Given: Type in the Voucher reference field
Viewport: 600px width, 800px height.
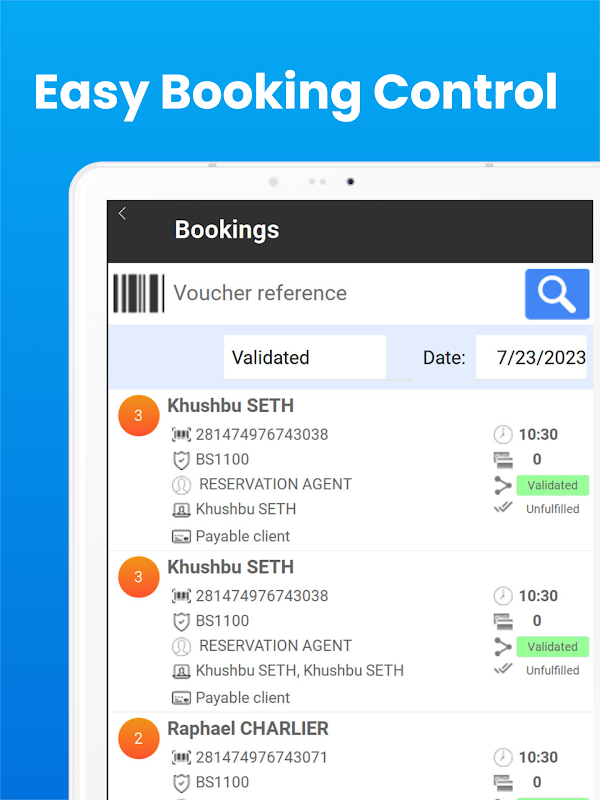Looking at the screenshot, I should (x=340, y=293).
